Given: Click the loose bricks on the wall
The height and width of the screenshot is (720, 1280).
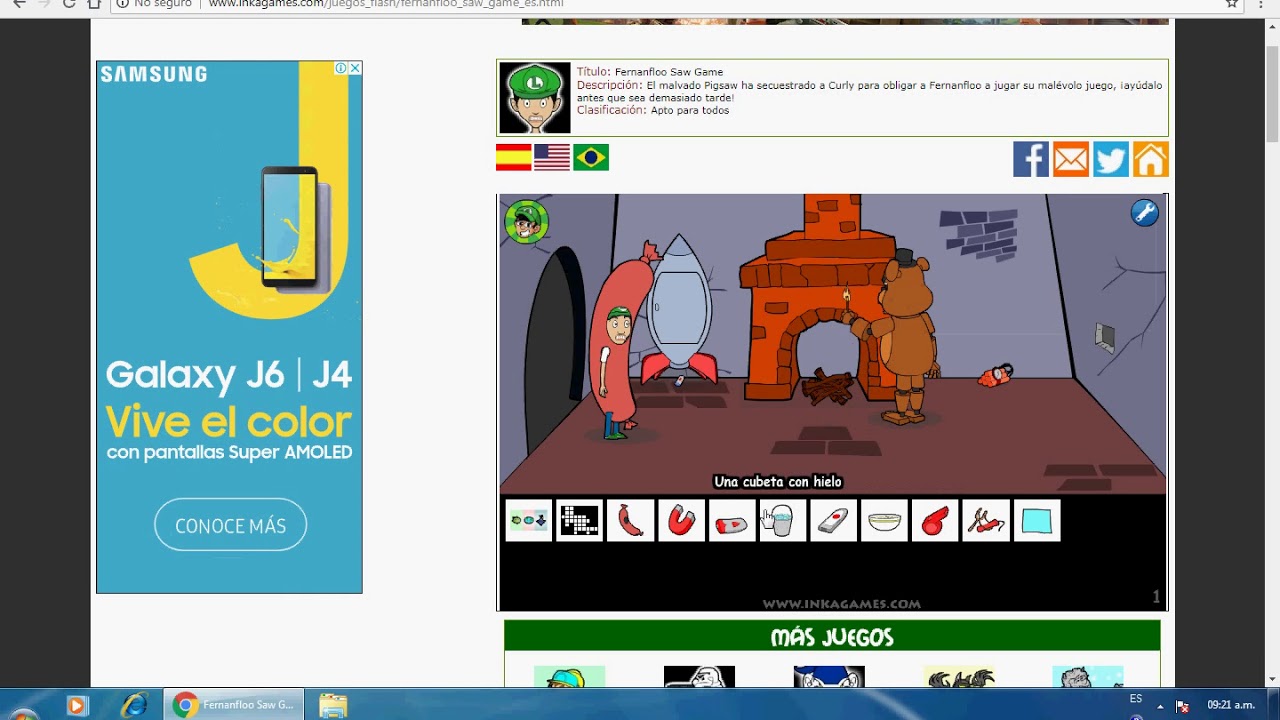Looking at the screenshot, I should point(980,235).
